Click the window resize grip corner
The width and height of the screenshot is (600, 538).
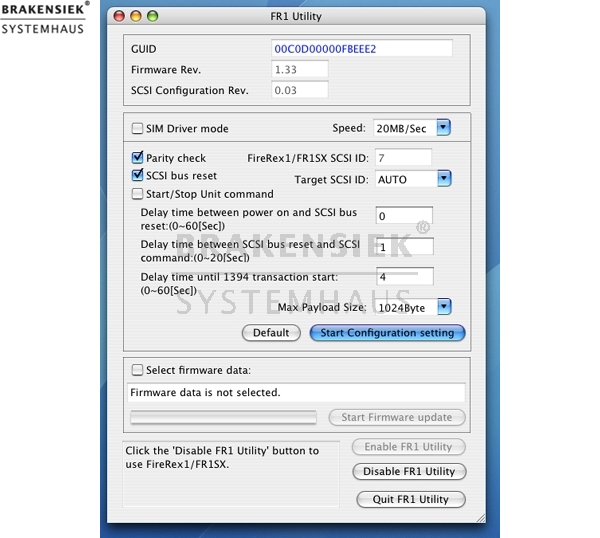click(x=481, y=518)
